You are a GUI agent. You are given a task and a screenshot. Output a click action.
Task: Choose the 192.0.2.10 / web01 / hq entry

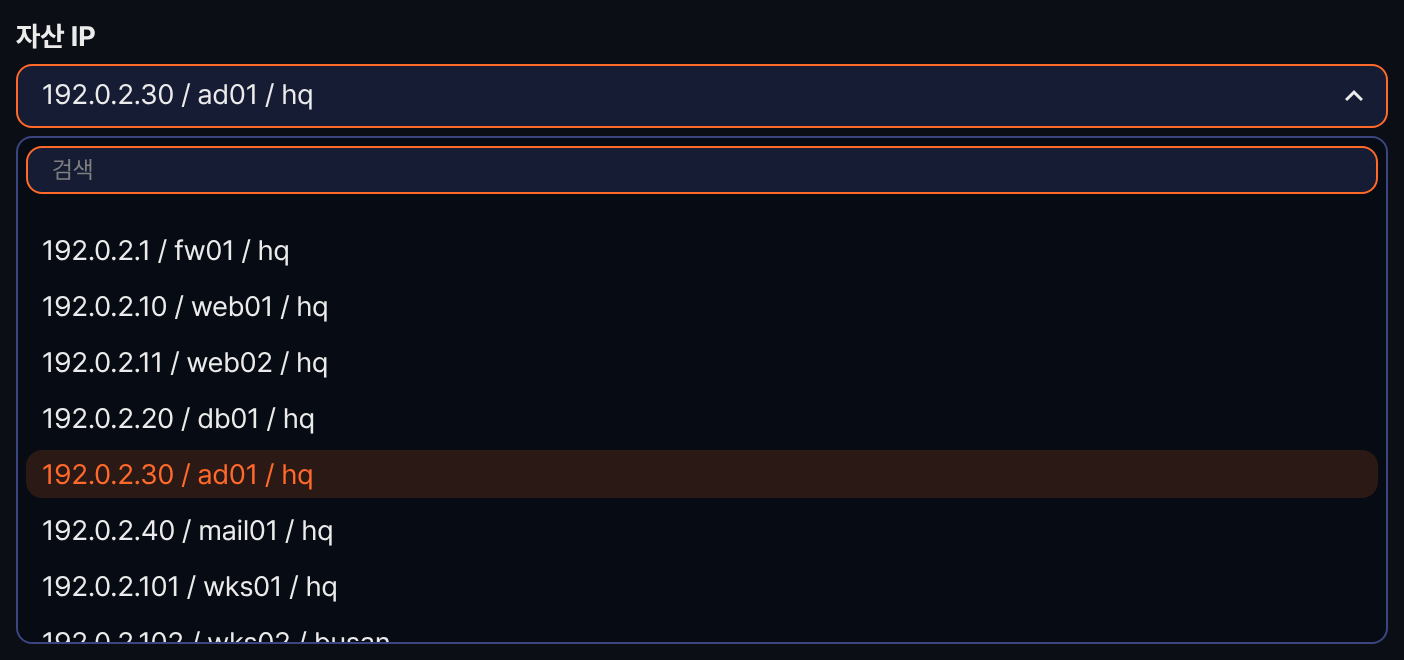pyautogui.click(x=702, y=306)
